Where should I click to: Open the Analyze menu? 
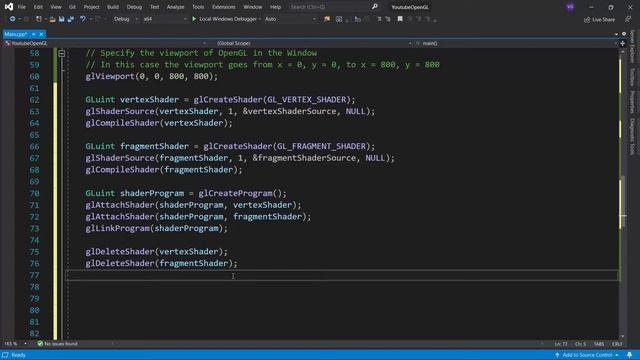point(176,7)
